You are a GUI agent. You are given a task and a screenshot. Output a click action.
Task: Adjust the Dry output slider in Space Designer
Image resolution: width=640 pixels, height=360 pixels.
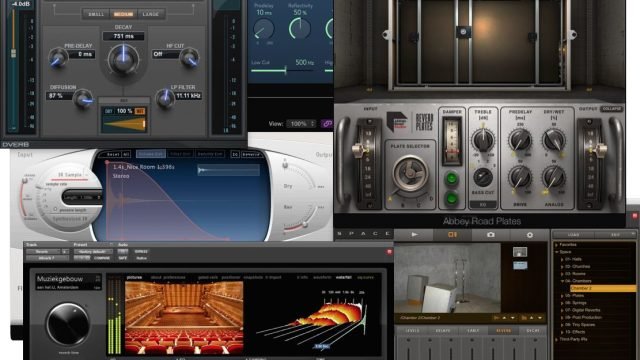285,164
